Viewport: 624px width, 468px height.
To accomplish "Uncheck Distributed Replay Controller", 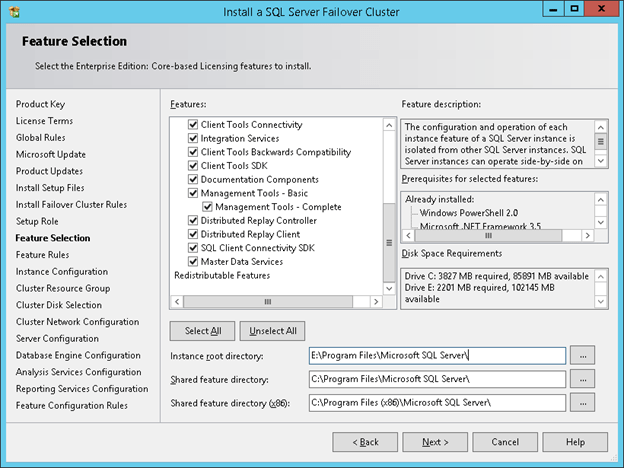I will pyautogui.click(x=193, y=220).
